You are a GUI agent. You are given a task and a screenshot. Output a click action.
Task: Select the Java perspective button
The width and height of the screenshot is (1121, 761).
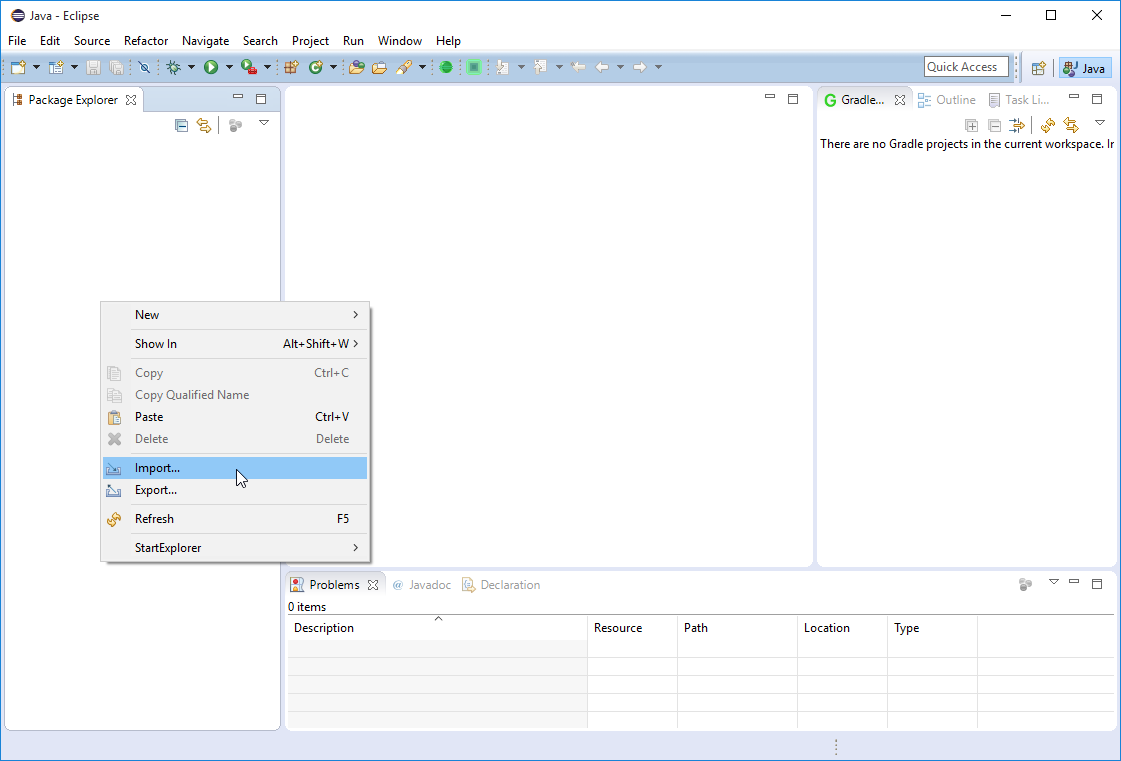(x=1084, y=68)
